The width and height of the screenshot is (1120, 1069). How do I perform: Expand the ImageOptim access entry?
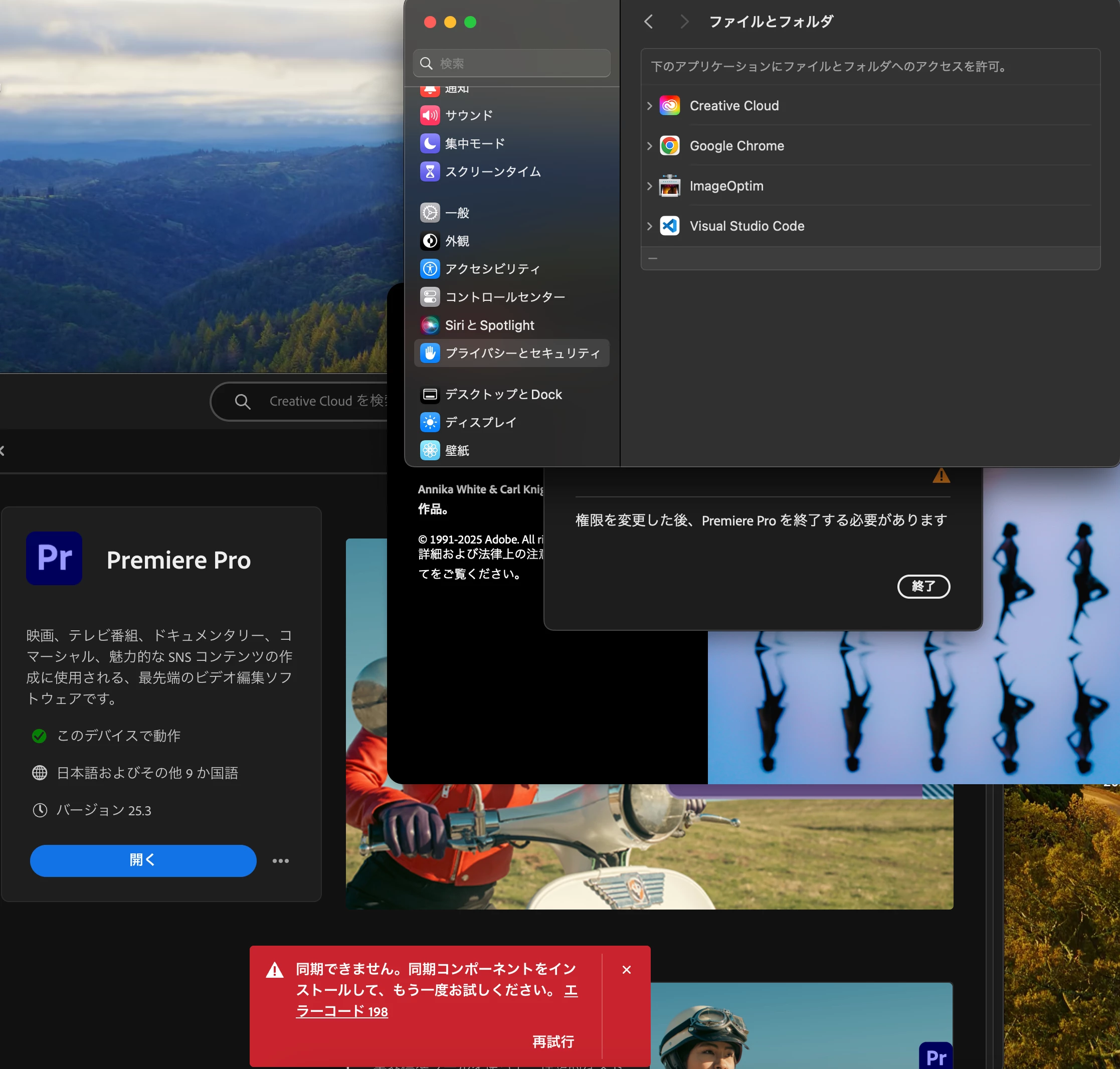tap(649, 187)
